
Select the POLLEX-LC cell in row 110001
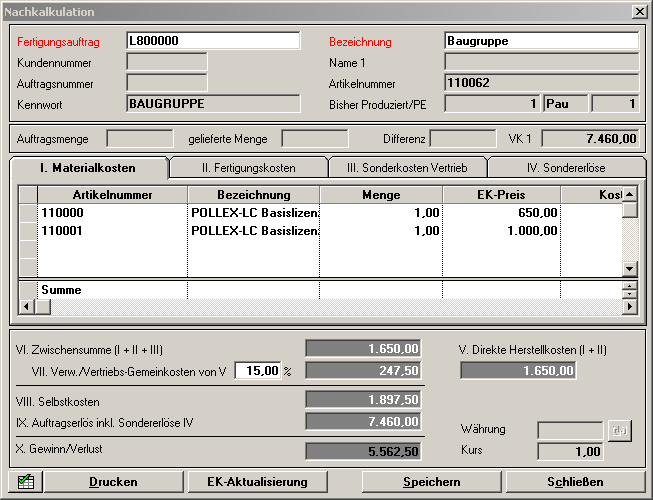point(253,230)
